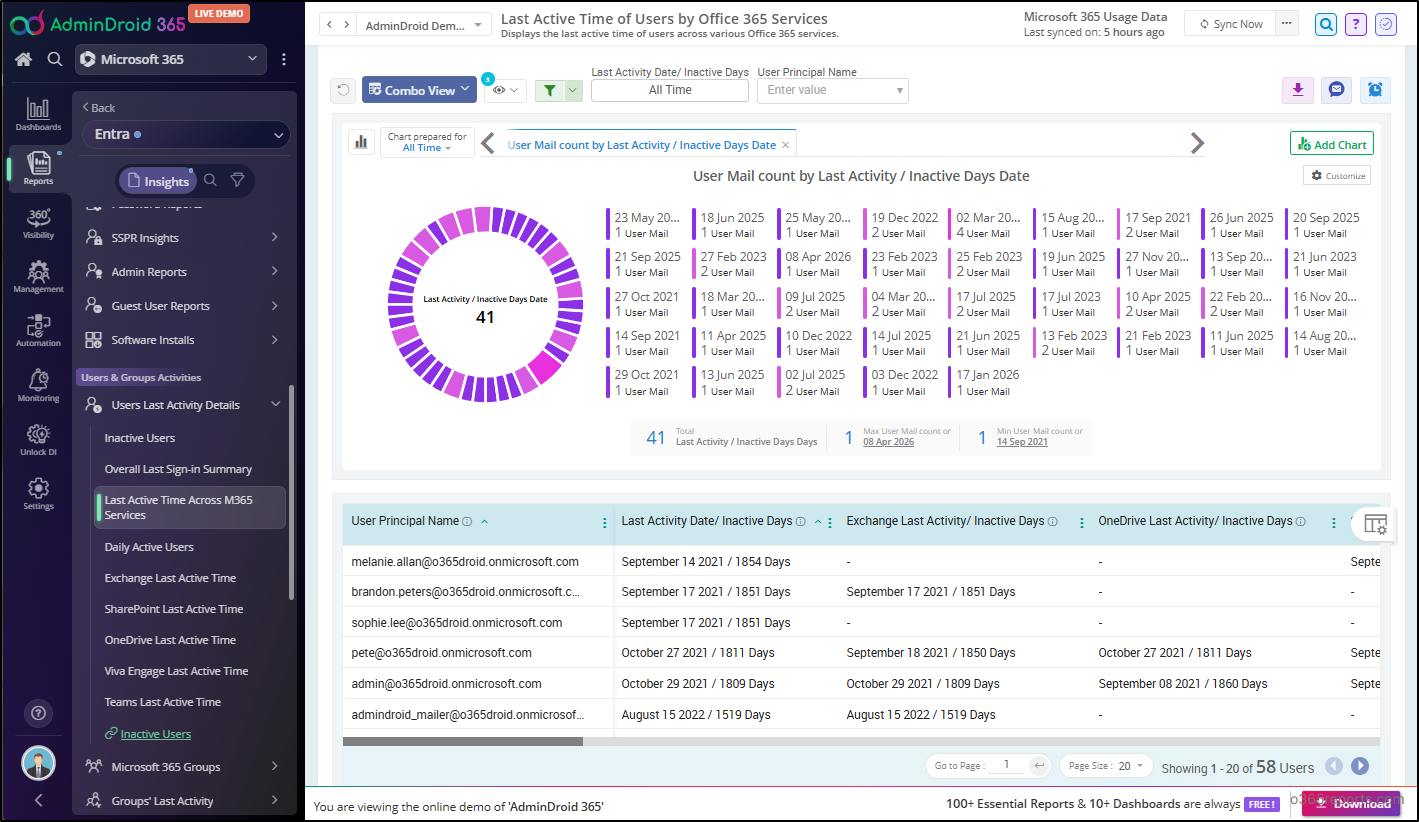This screenshot has width=1419, height=822.
Task: Click the Go to Page number field
Action: tap(1007, 766)
